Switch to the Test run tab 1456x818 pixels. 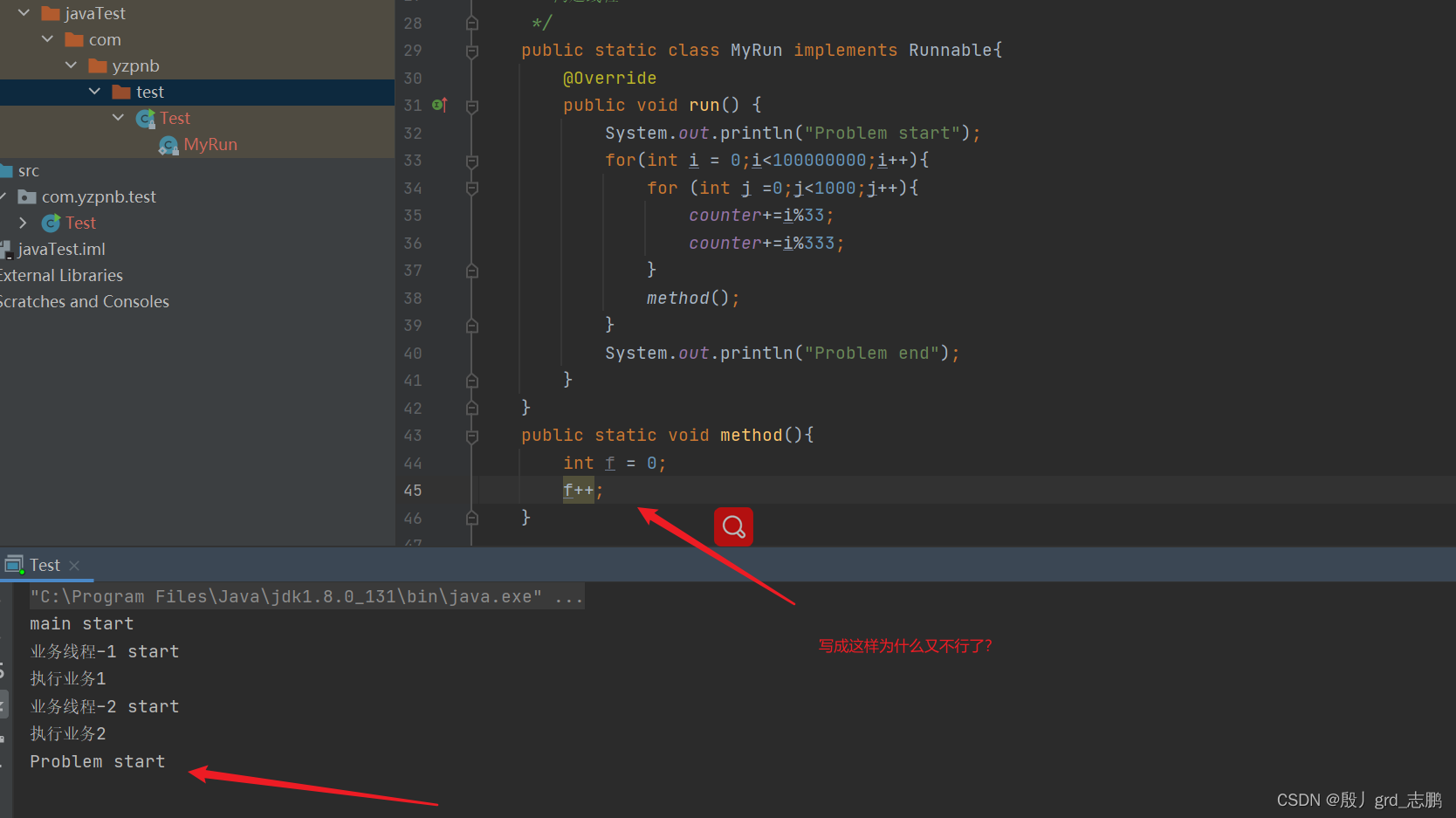coord(45,565)
